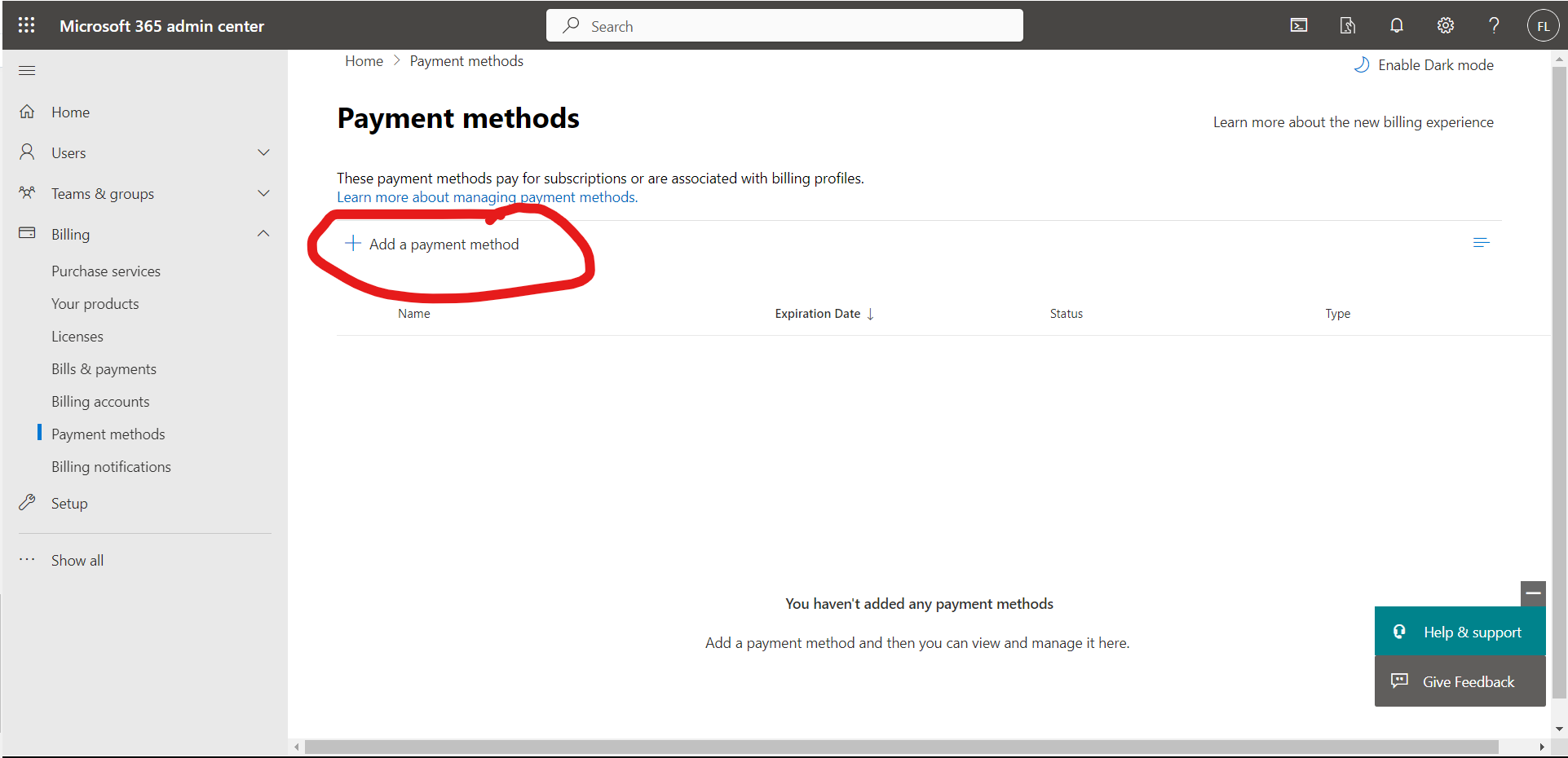The image size is (1568, 758).
Task: Collapse the Billing section chevron
Action: pyautogui.click(x=263, y=234)
